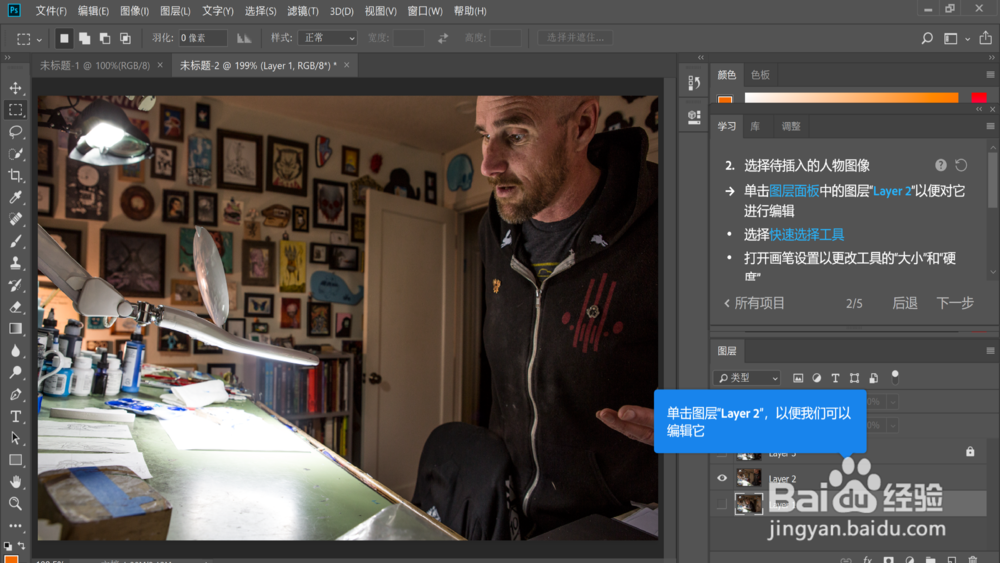Toggle layer filtering on/off switch
Viewport: 1000px width, 563px height.
click(895, 377)
